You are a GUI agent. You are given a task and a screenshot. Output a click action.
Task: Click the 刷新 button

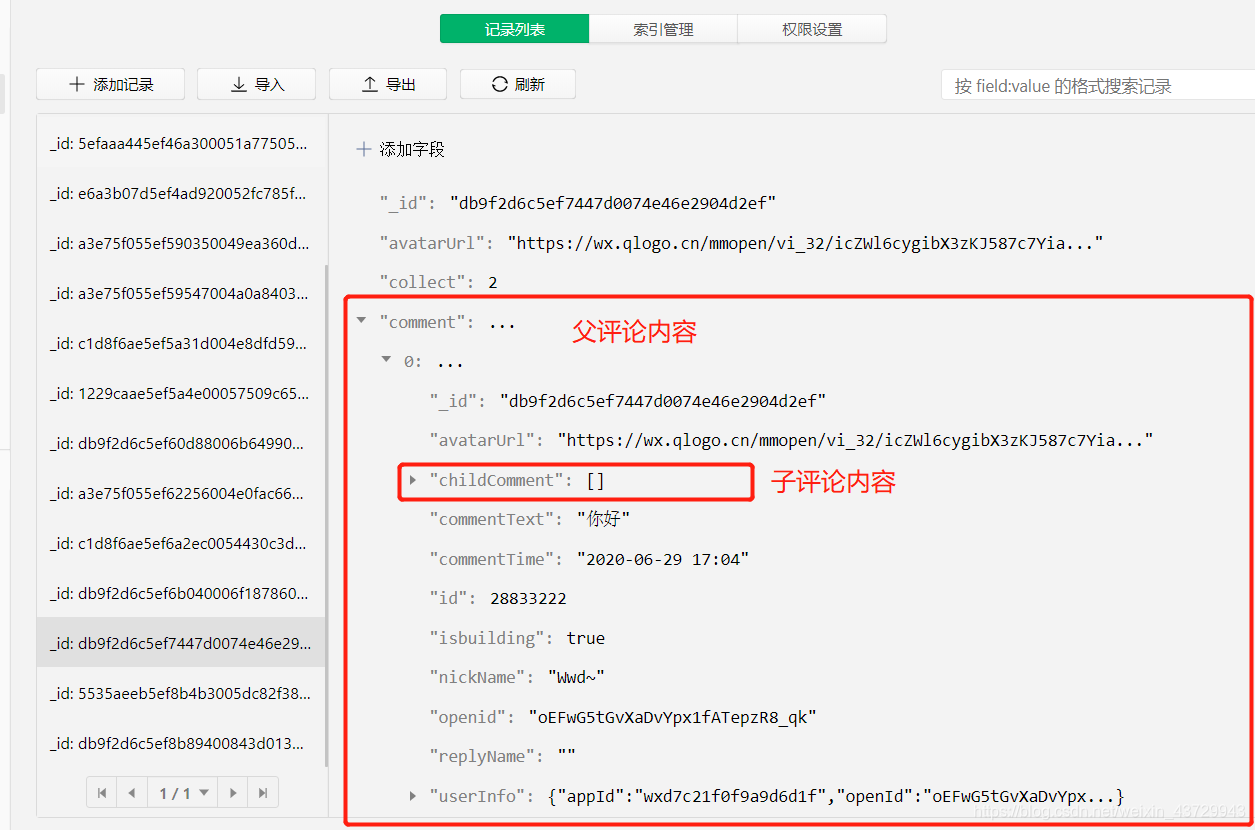[518, 85]
